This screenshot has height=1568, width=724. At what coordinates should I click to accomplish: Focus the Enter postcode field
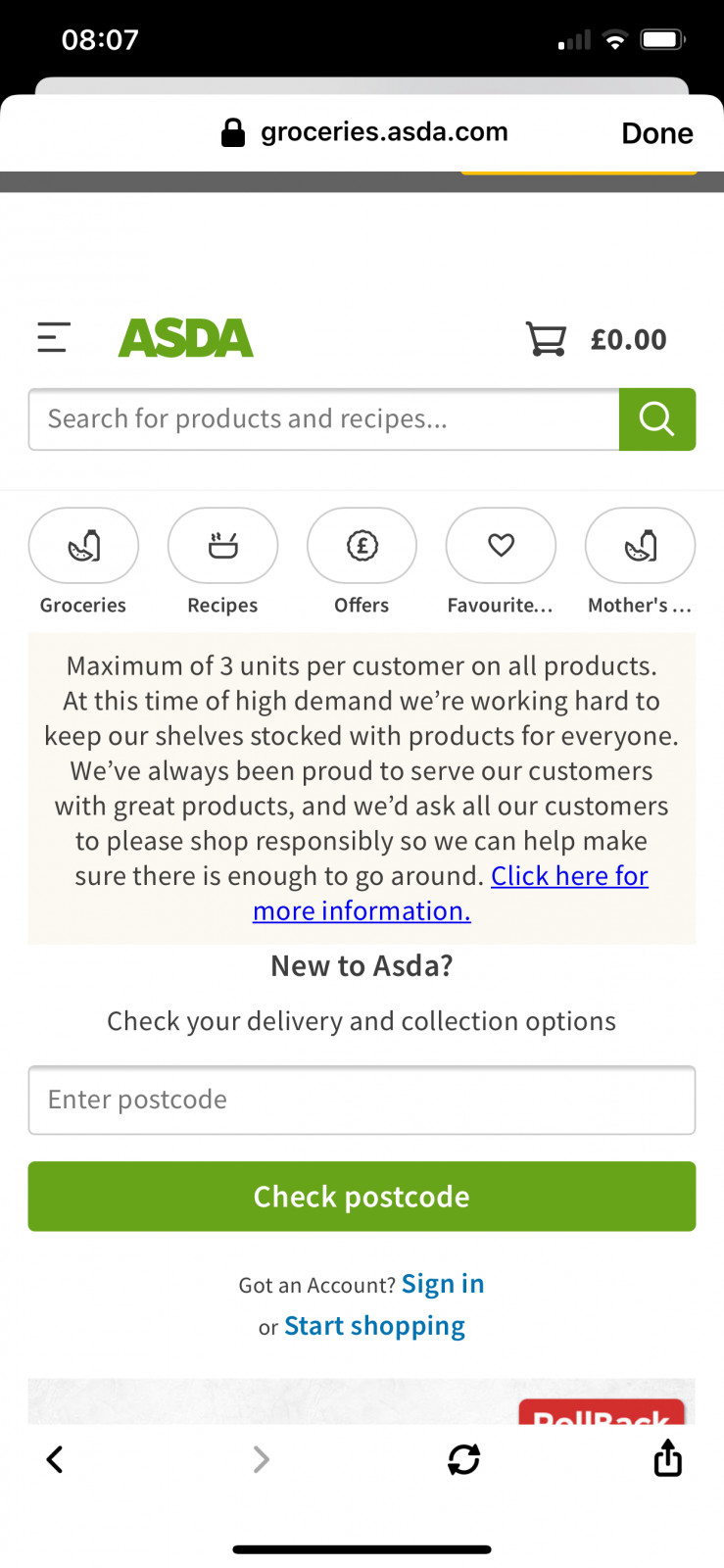pyautogui.click(x=362, y=1100)
